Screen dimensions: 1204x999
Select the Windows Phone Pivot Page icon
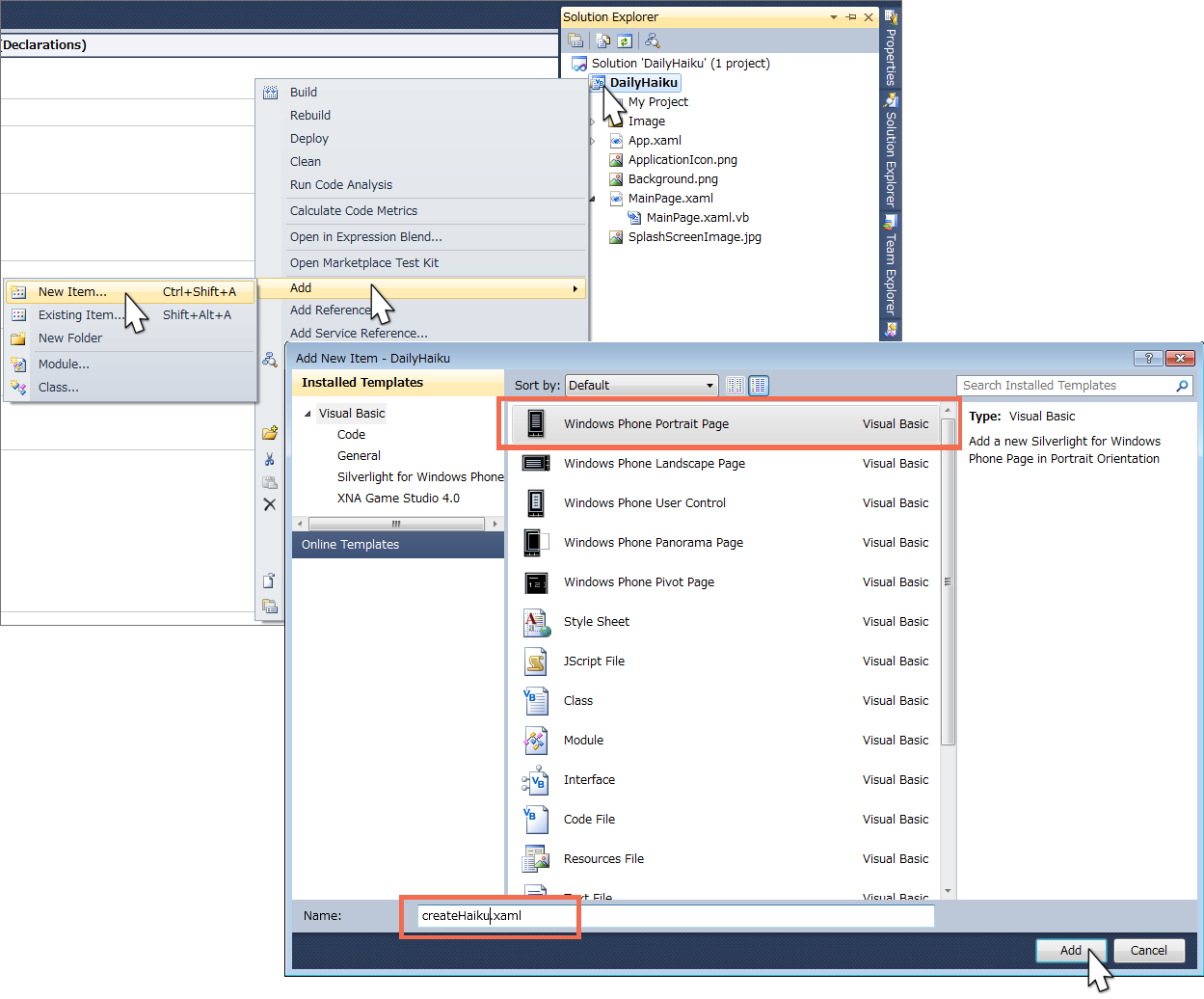pos(536,582)
